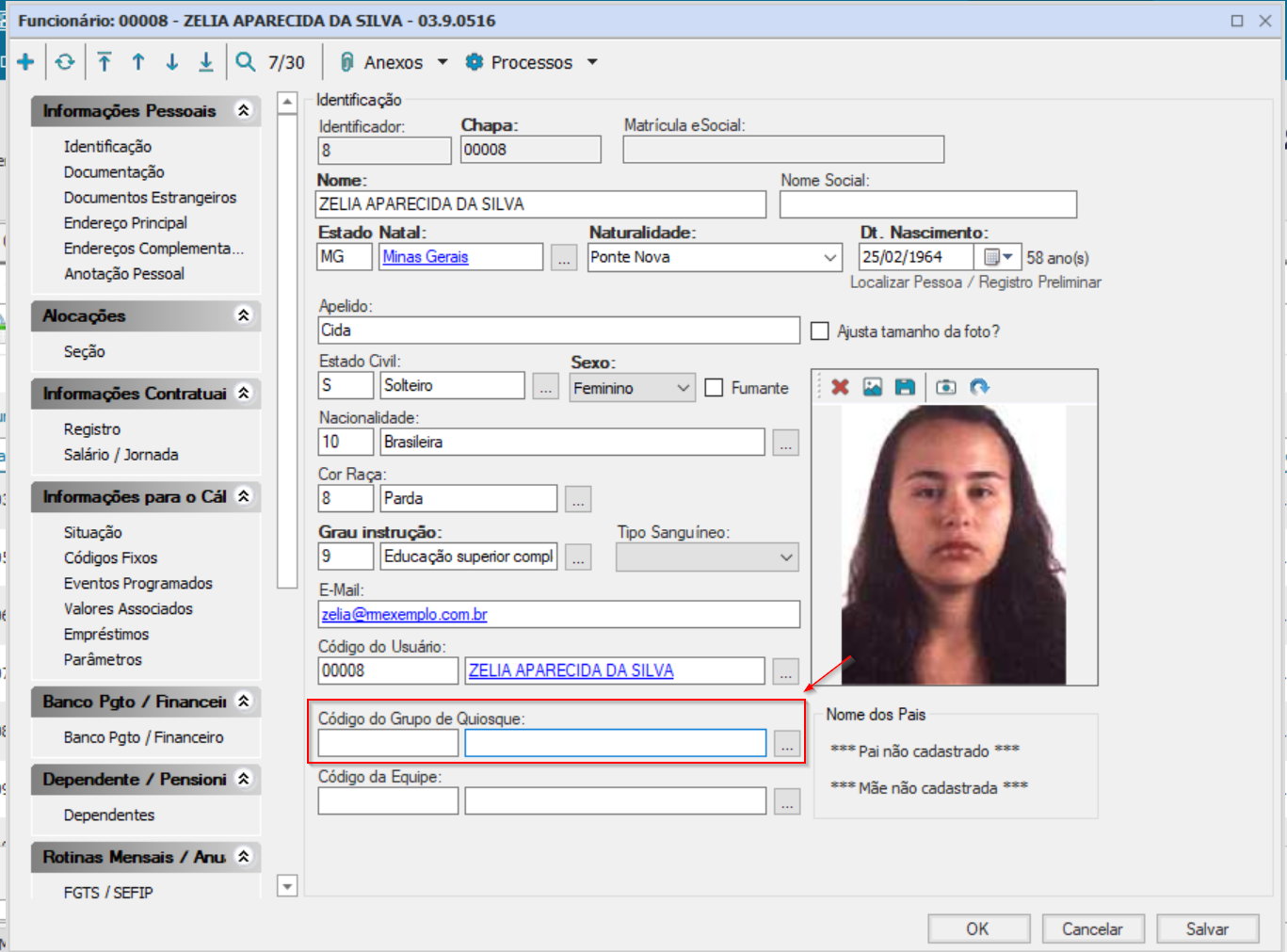Click the sidebar scrollbar up arrow

click(287, 103)
